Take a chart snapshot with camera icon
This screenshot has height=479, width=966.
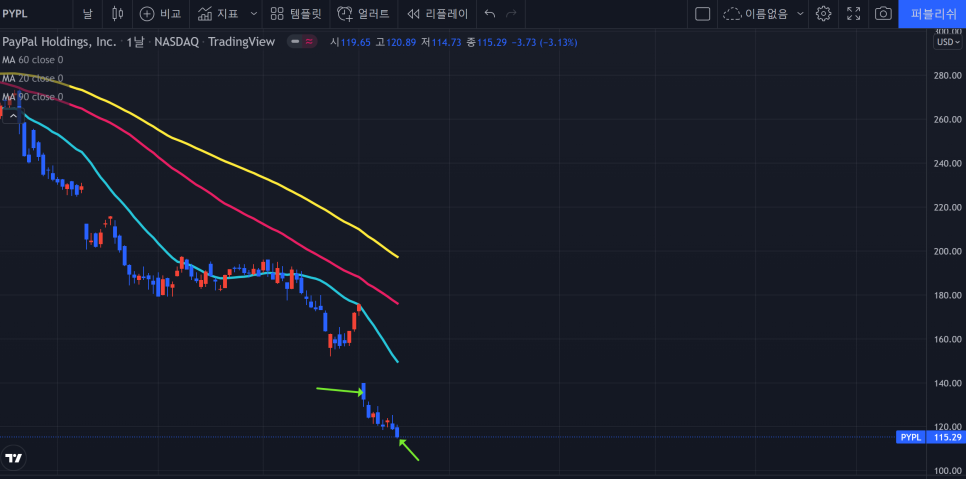(883, 14)
